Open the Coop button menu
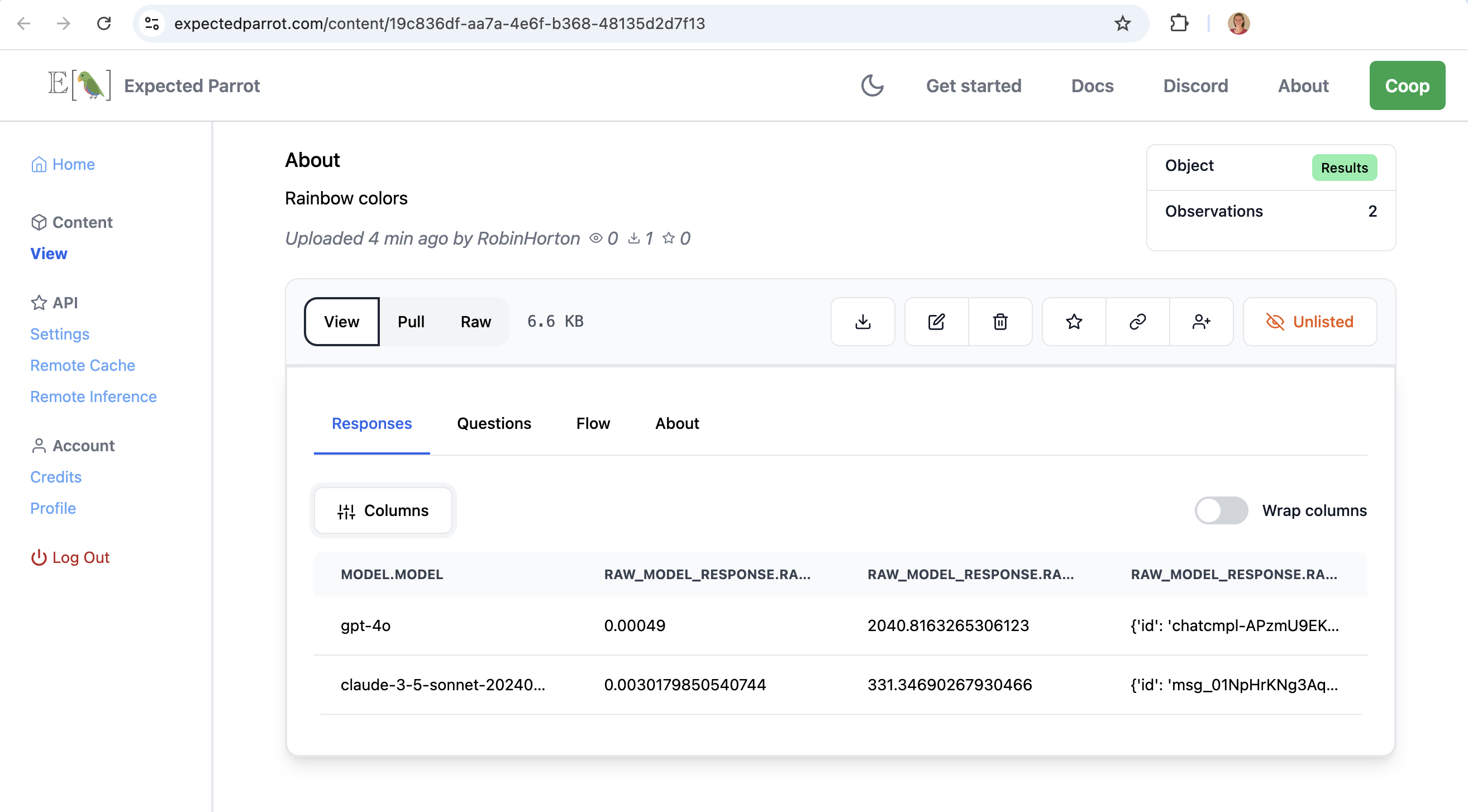The width and height of the screenshot is (1468, 812). (1407, 85)
